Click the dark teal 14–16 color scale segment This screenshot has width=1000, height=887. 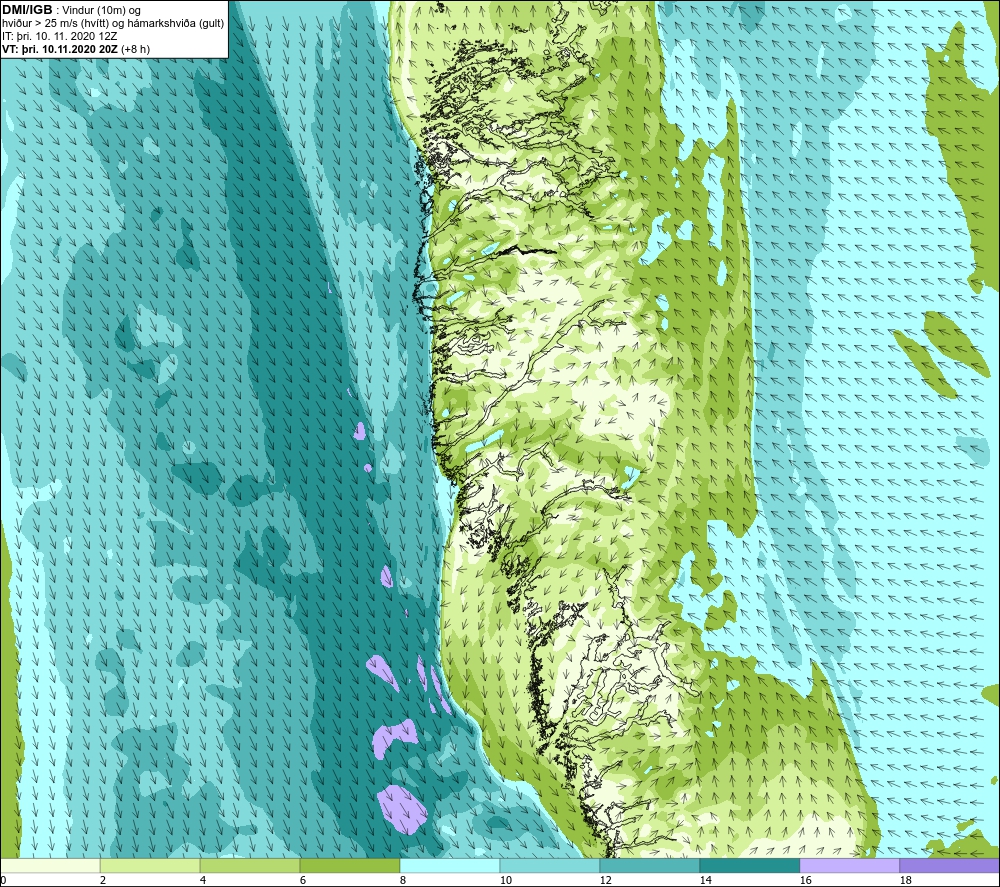point(749,866)
